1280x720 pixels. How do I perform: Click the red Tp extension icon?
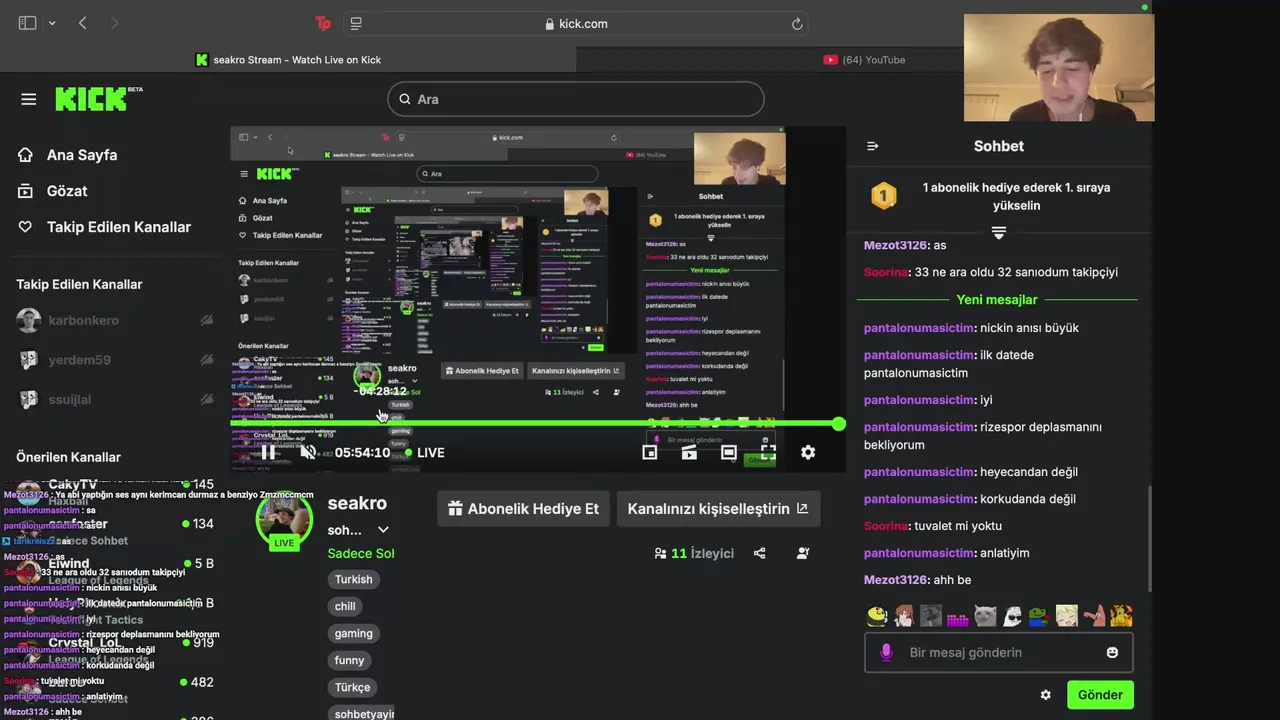point(323,23)
